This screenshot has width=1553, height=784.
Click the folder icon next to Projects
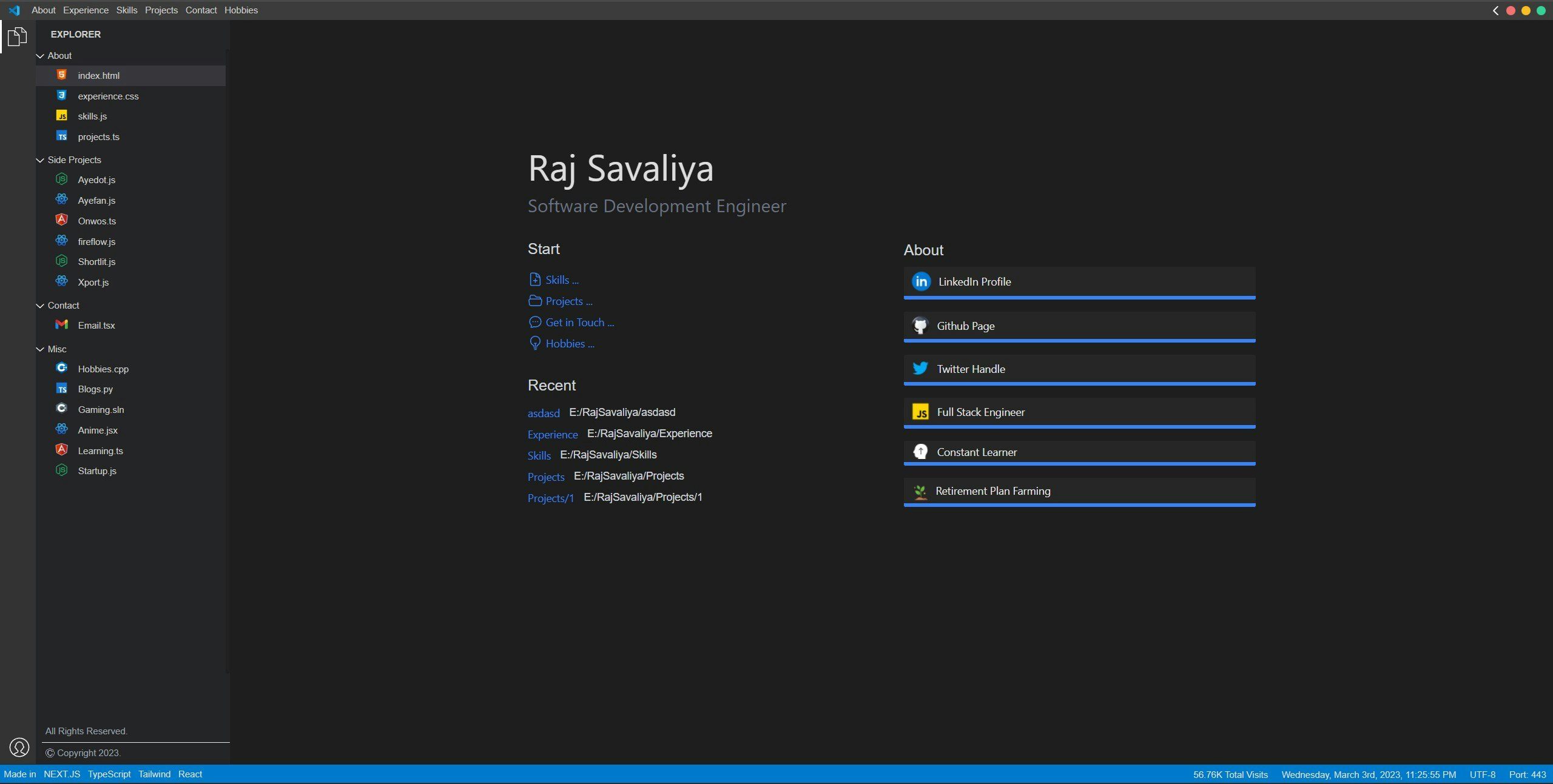pos(534,301)
